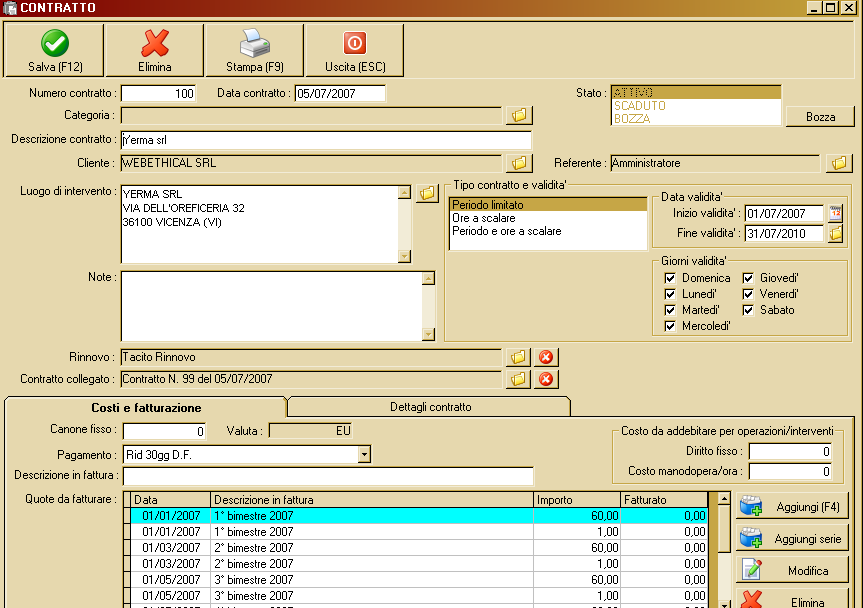863x608 pixels.
Task: Exit via the Uscita (ESC) button
Action: click(355, 50)
